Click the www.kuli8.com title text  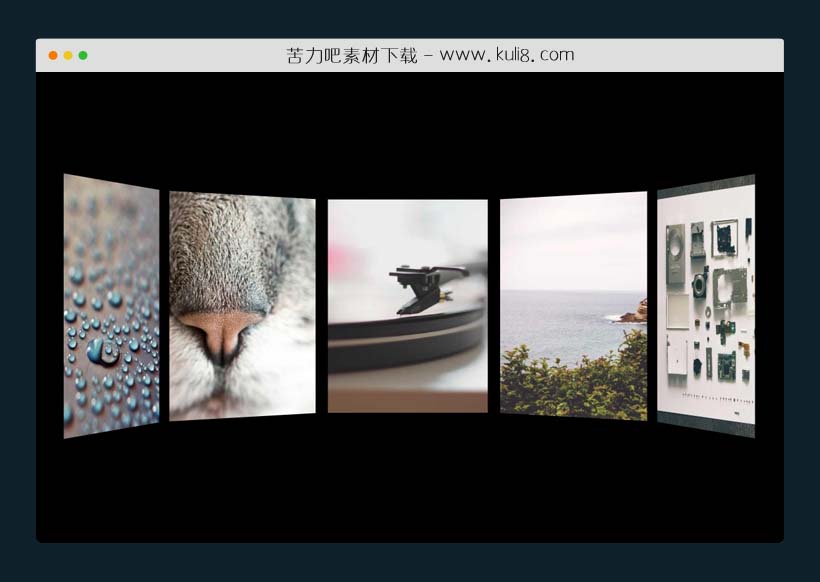coord(507,55)
